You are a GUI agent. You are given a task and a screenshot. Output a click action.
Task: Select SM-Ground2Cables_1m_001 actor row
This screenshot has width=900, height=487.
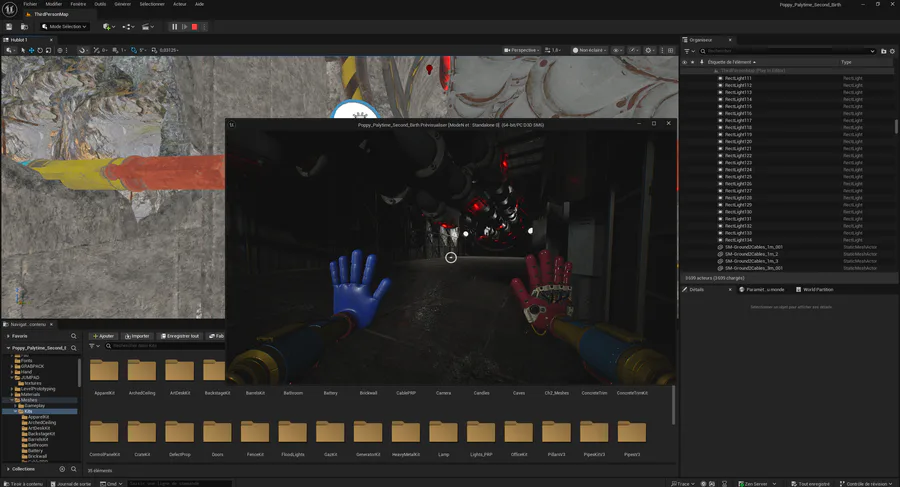788,247
